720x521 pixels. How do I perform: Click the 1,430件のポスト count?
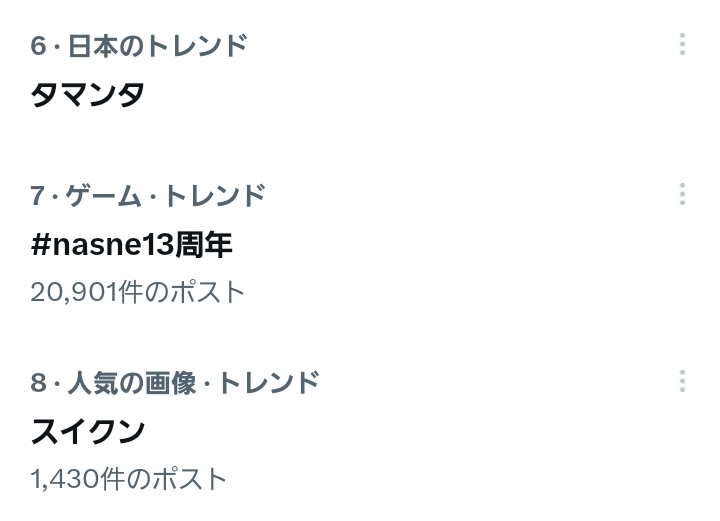click(x=129, y=479)
